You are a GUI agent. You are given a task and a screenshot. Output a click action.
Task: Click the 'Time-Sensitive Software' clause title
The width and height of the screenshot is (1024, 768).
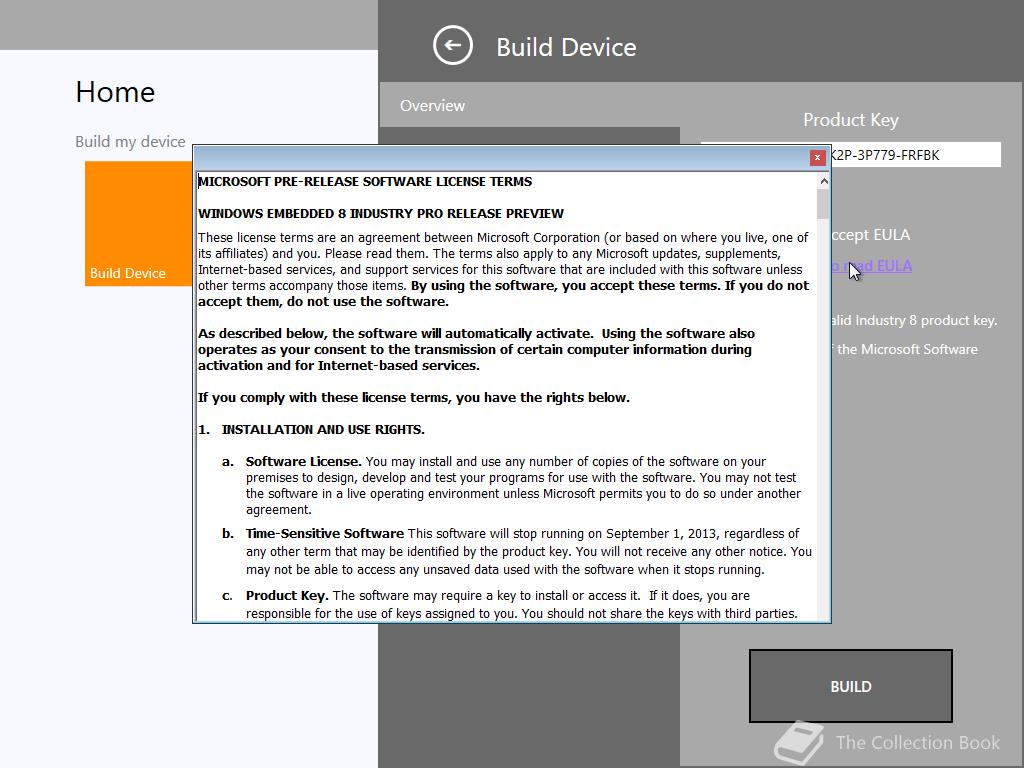(325, 534)
